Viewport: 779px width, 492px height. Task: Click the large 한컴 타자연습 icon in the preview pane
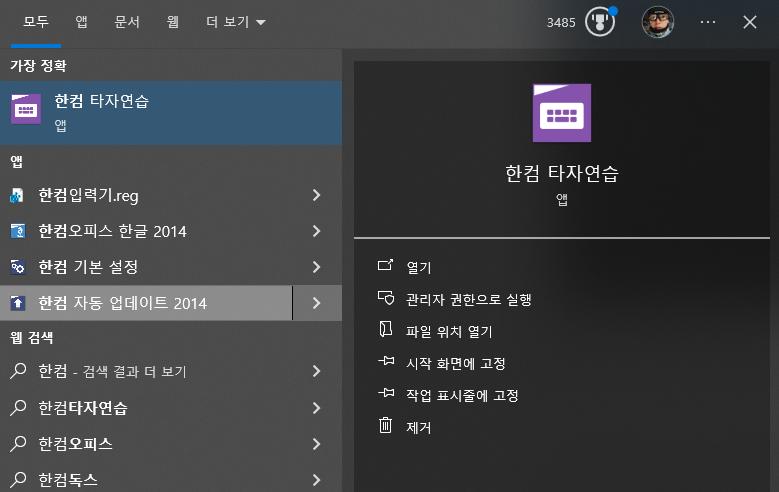click(562, 113)
